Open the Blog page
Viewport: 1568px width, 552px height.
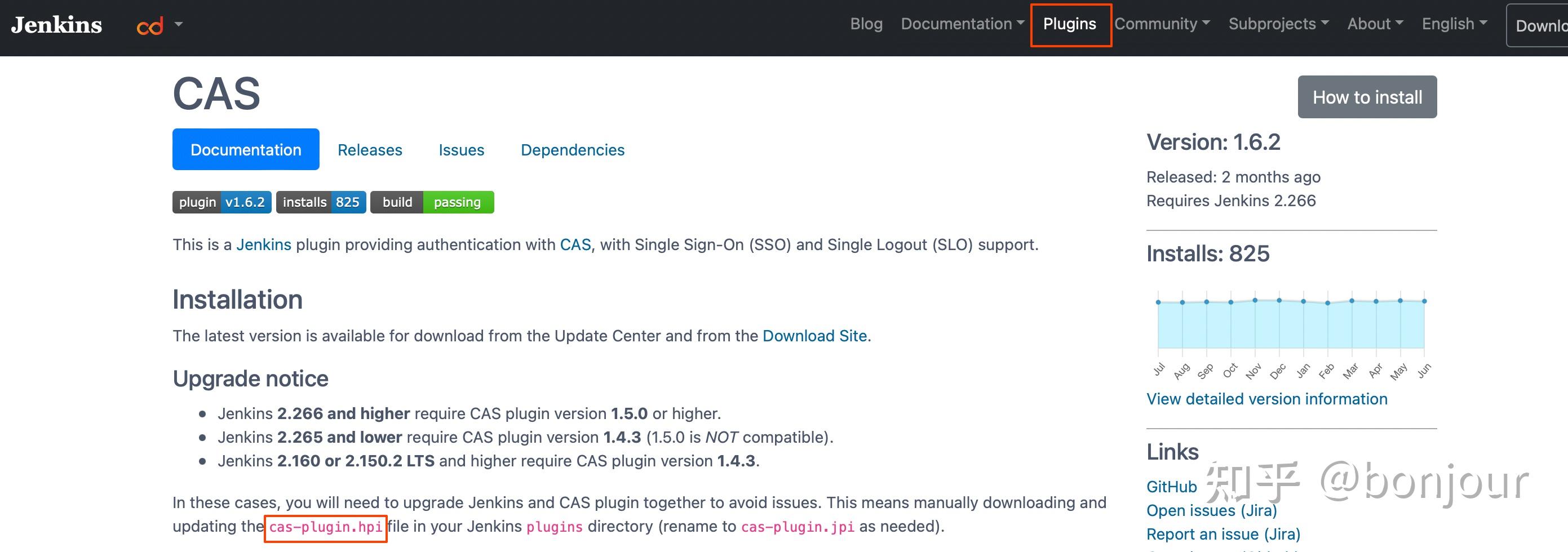point(866,24)
